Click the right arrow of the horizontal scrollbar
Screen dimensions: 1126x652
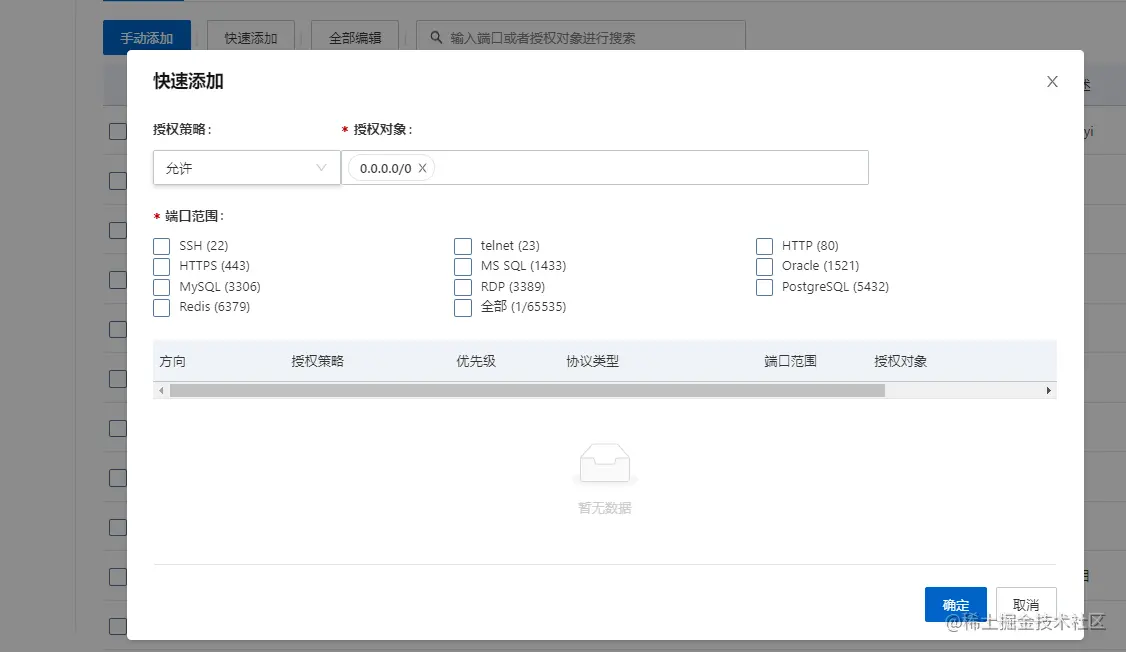click(x=1048, y=391)
